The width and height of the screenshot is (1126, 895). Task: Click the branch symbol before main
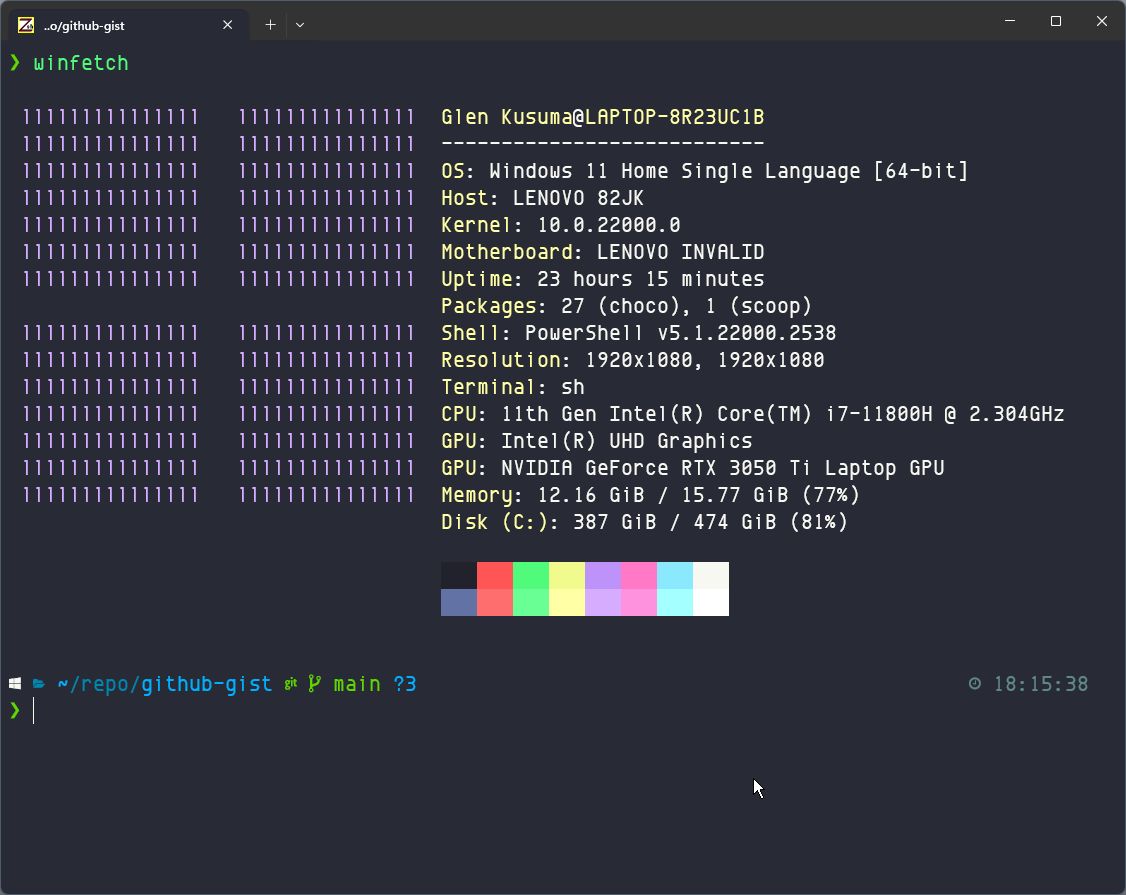click(x=313, y=683)
